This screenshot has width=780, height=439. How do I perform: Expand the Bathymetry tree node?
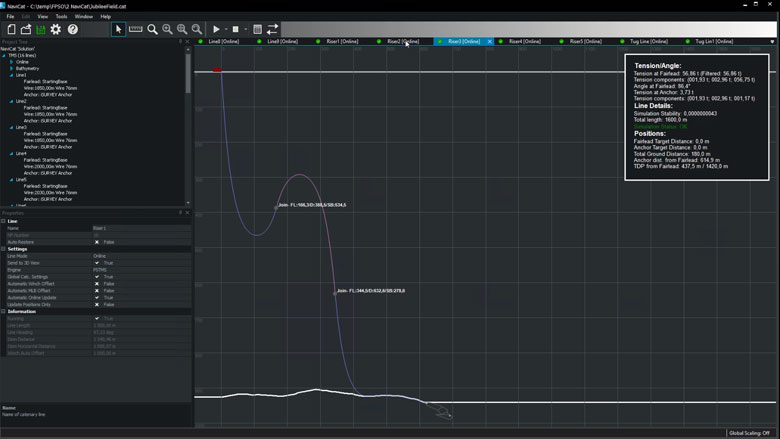pyautogui.click(x=12, y=68)
